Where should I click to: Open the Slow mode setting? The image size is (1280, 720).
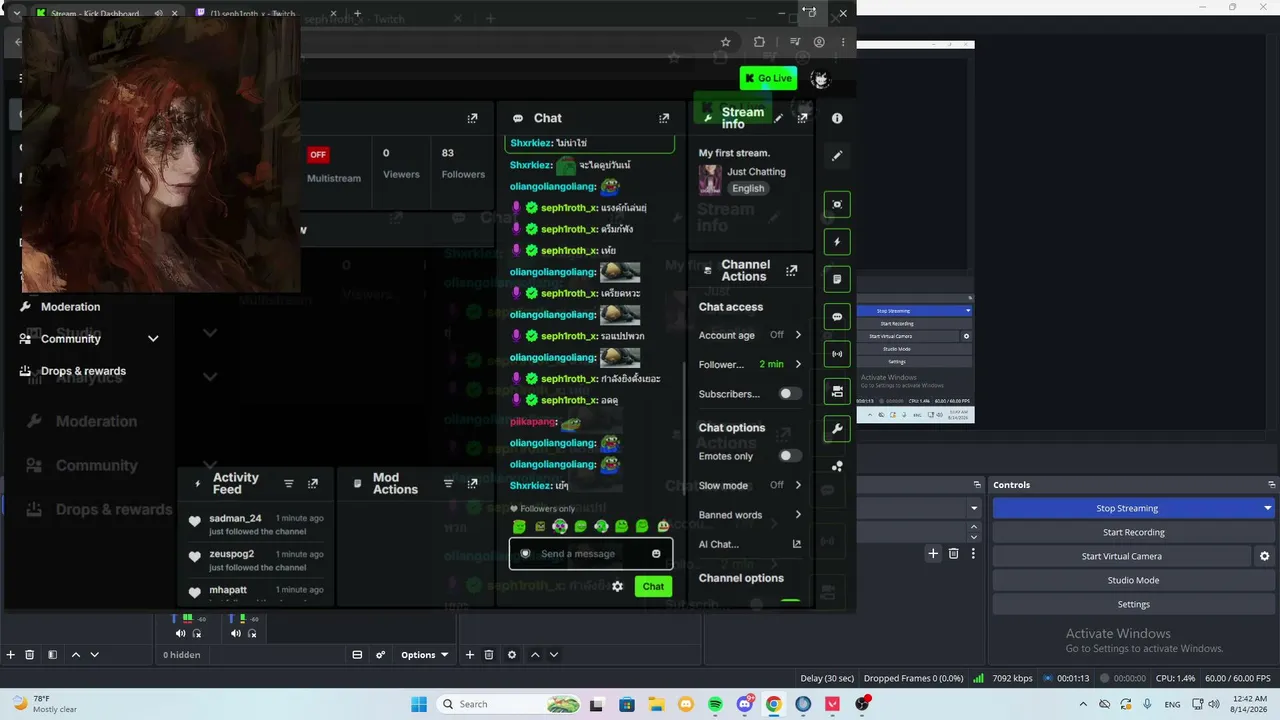pyautogui.click(x=750, y=485)
